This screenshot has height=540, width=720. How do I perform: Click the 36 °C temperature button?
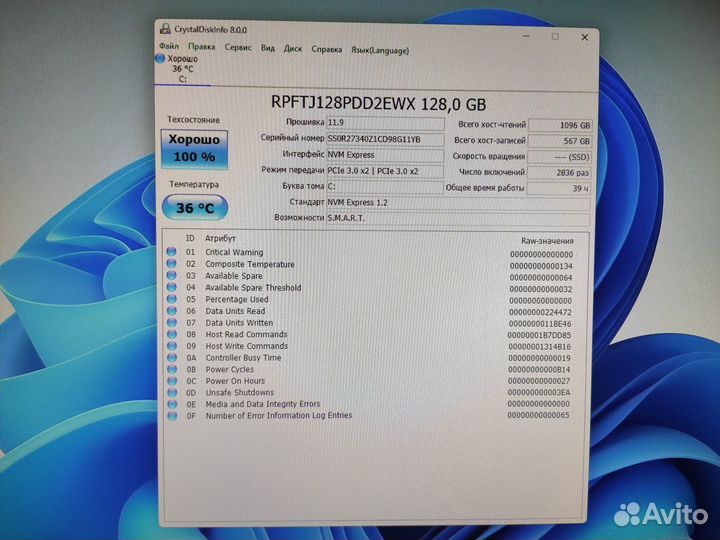click(x=195, y=208)
